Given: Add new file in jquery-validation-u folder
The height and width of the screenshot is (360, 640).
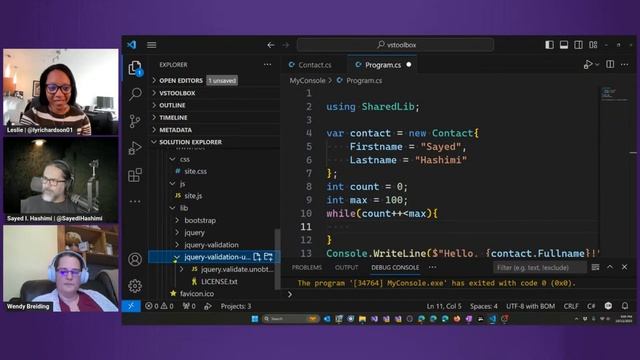Looking at the screenshot, I should point(257,257).
